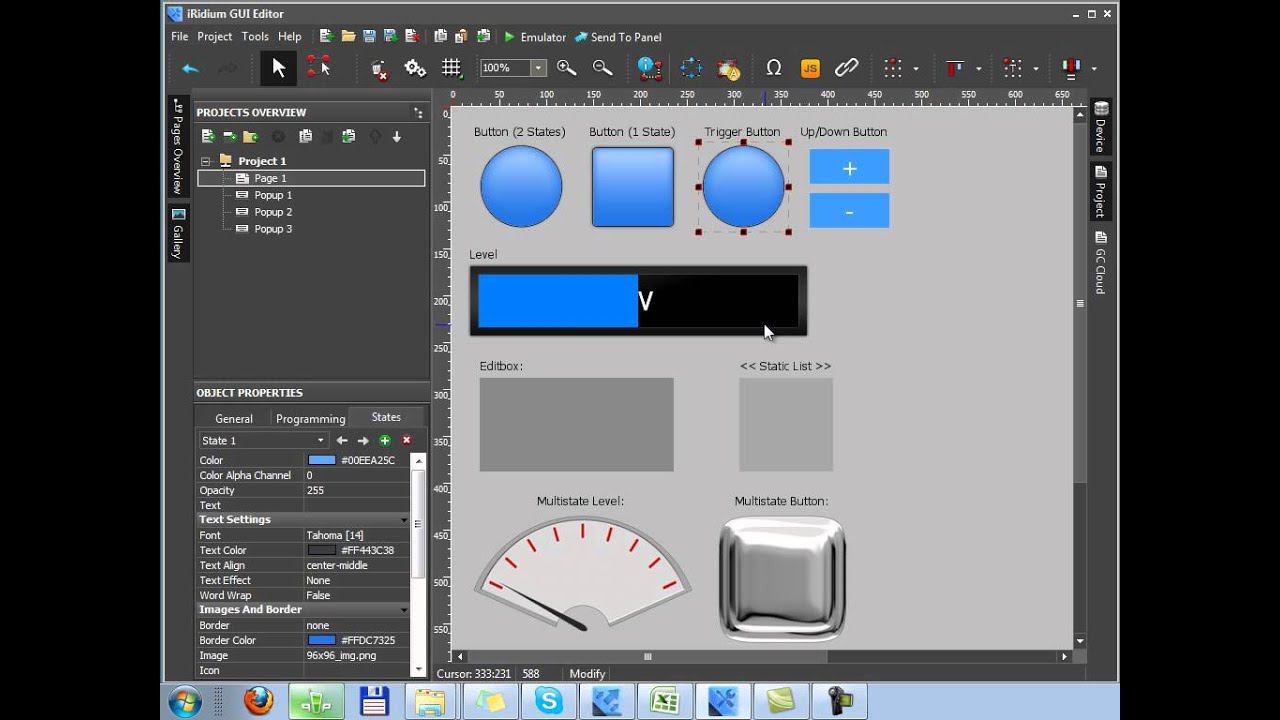Click the zoom in magnifier
Viewport: 1280px width, 720px height.
(x=566, y=68)
